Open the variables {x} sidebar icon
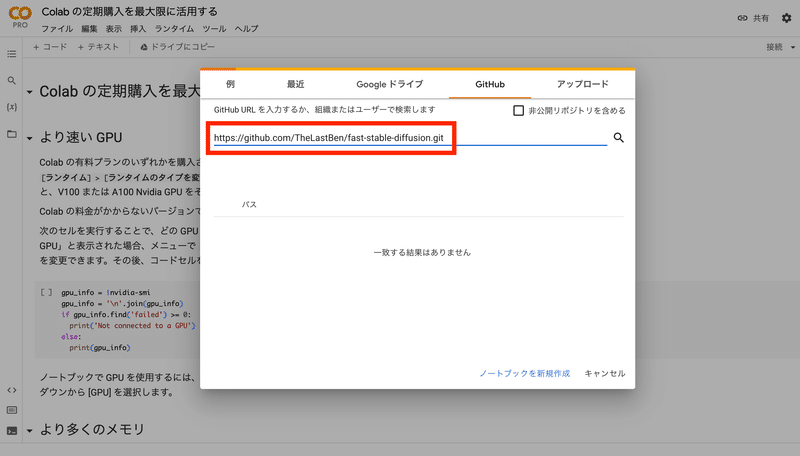800x456 pixels. (12, 107)
